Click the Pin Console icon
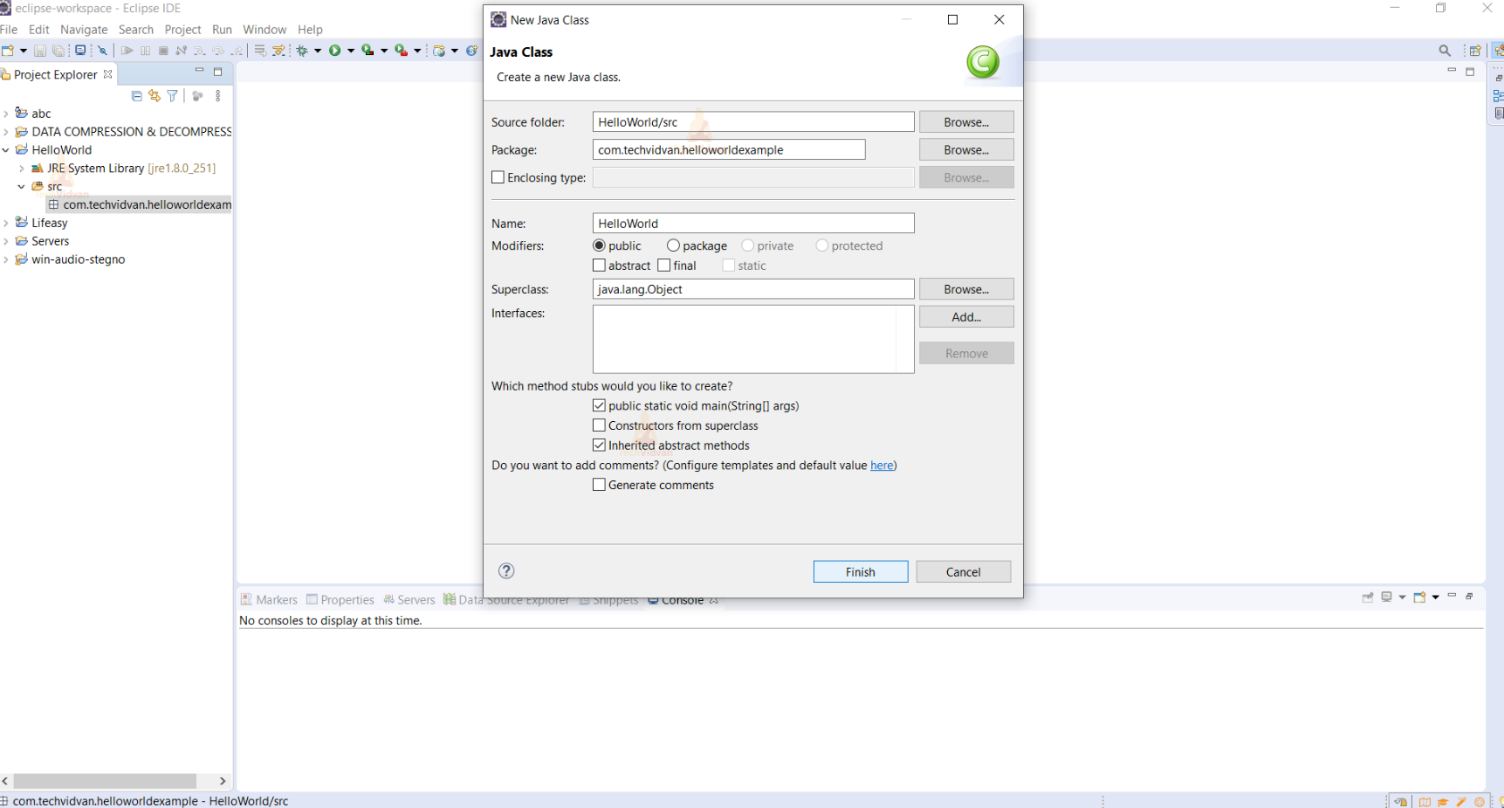1504x808 pixels. (1368, 597)
